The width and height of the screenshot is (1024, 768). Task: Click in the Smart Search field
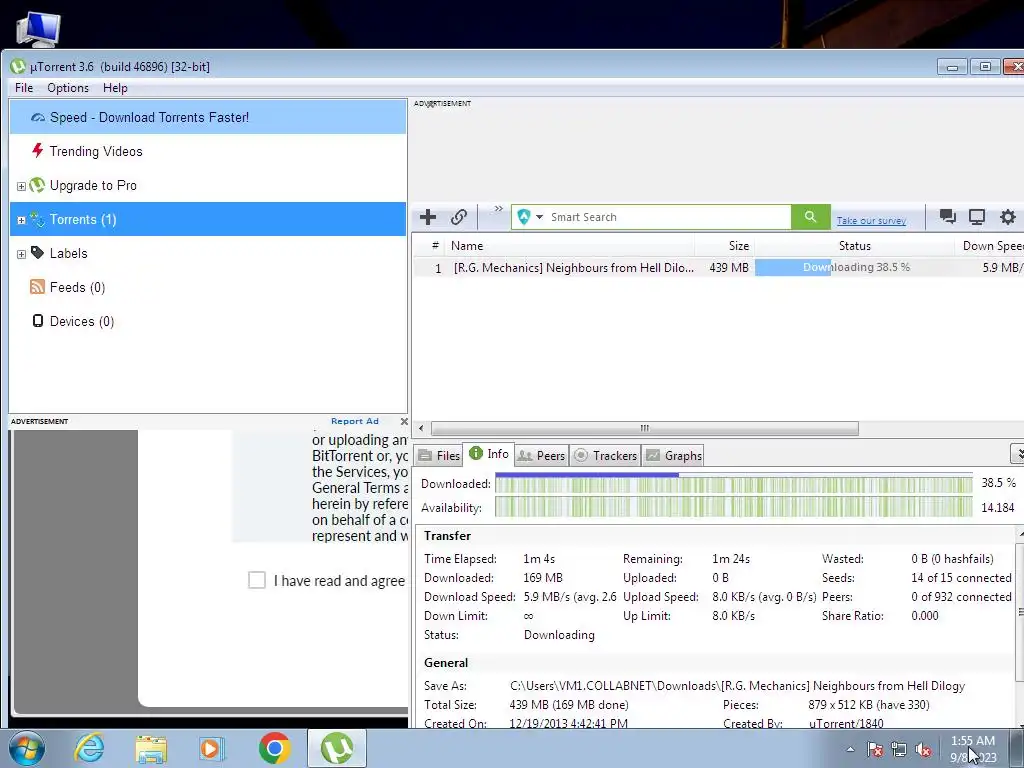669,217
